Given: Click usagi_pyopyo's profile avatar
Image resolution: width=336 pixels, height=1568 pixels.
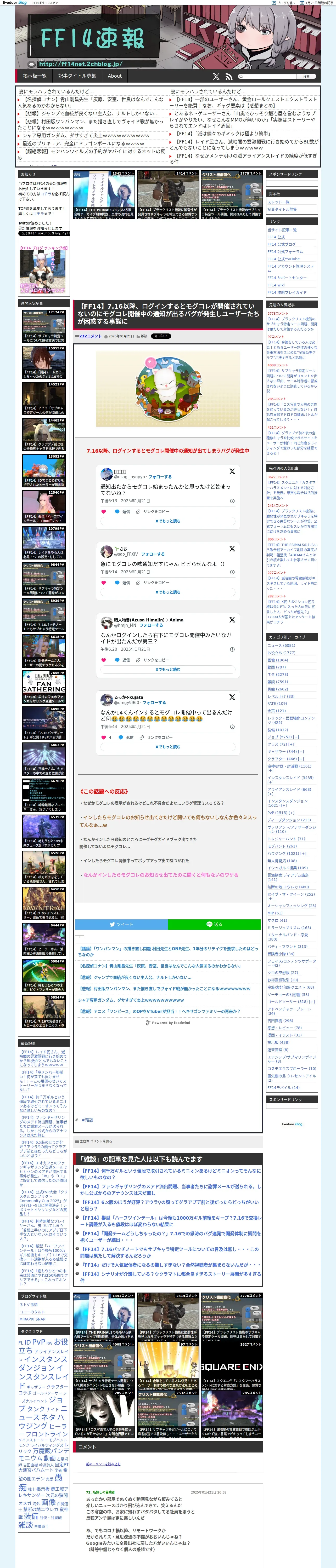Looking at the screenshot, I should click(x=107, y=474).
